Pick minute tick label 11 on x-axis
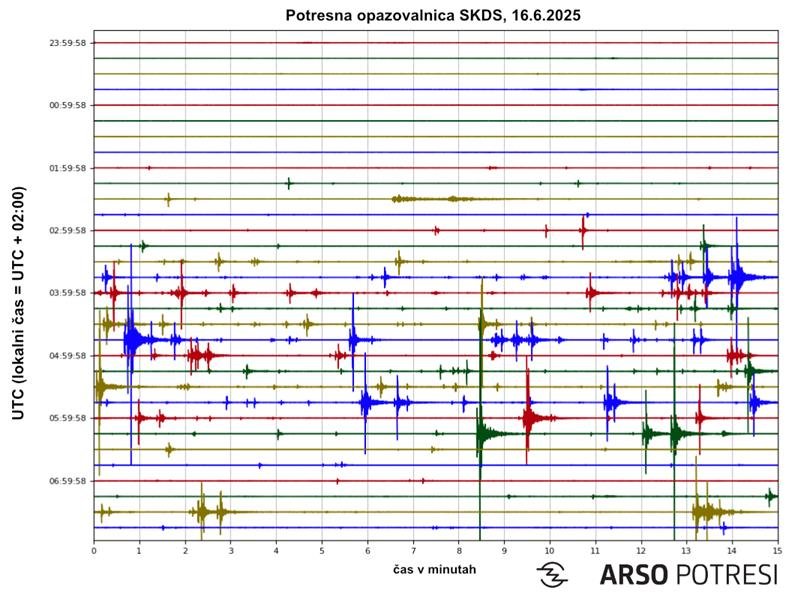The image size is (800, 607). pyautogui.click(x=595, y=551)
